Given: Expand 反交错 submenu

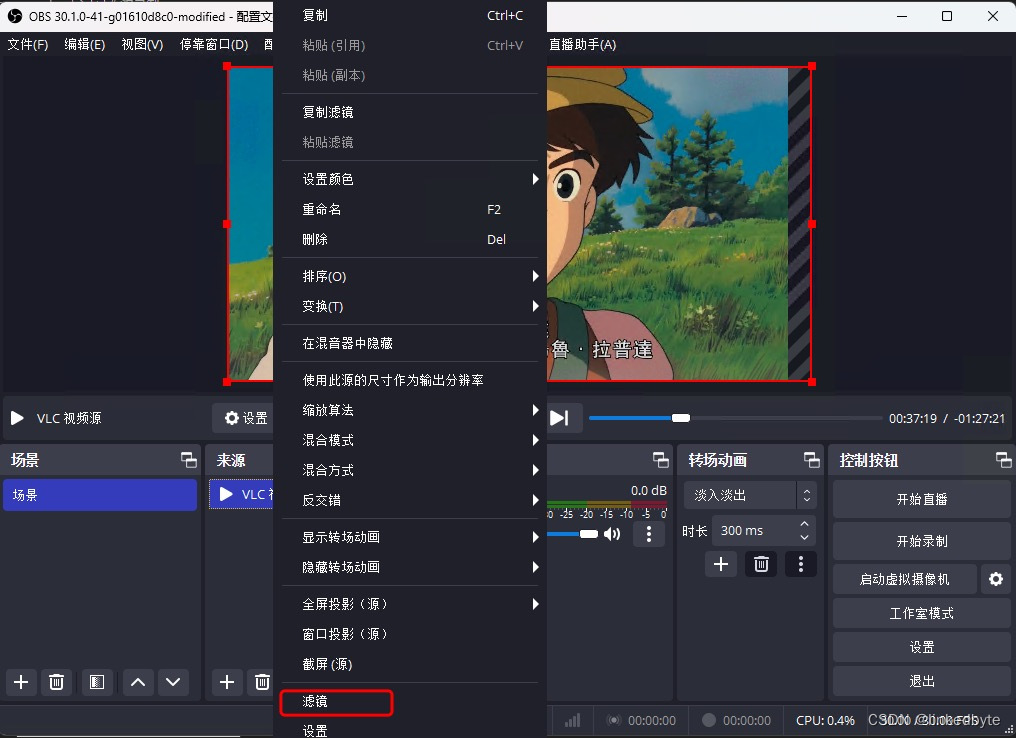Looking at the screenshot, I should tap(410, 500).
